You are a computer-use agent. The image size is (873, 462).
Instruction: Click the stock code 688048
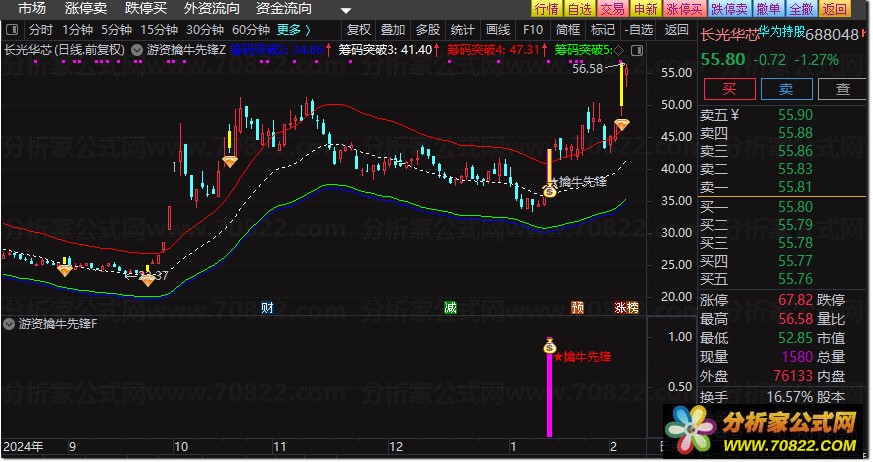click(832, 35)
